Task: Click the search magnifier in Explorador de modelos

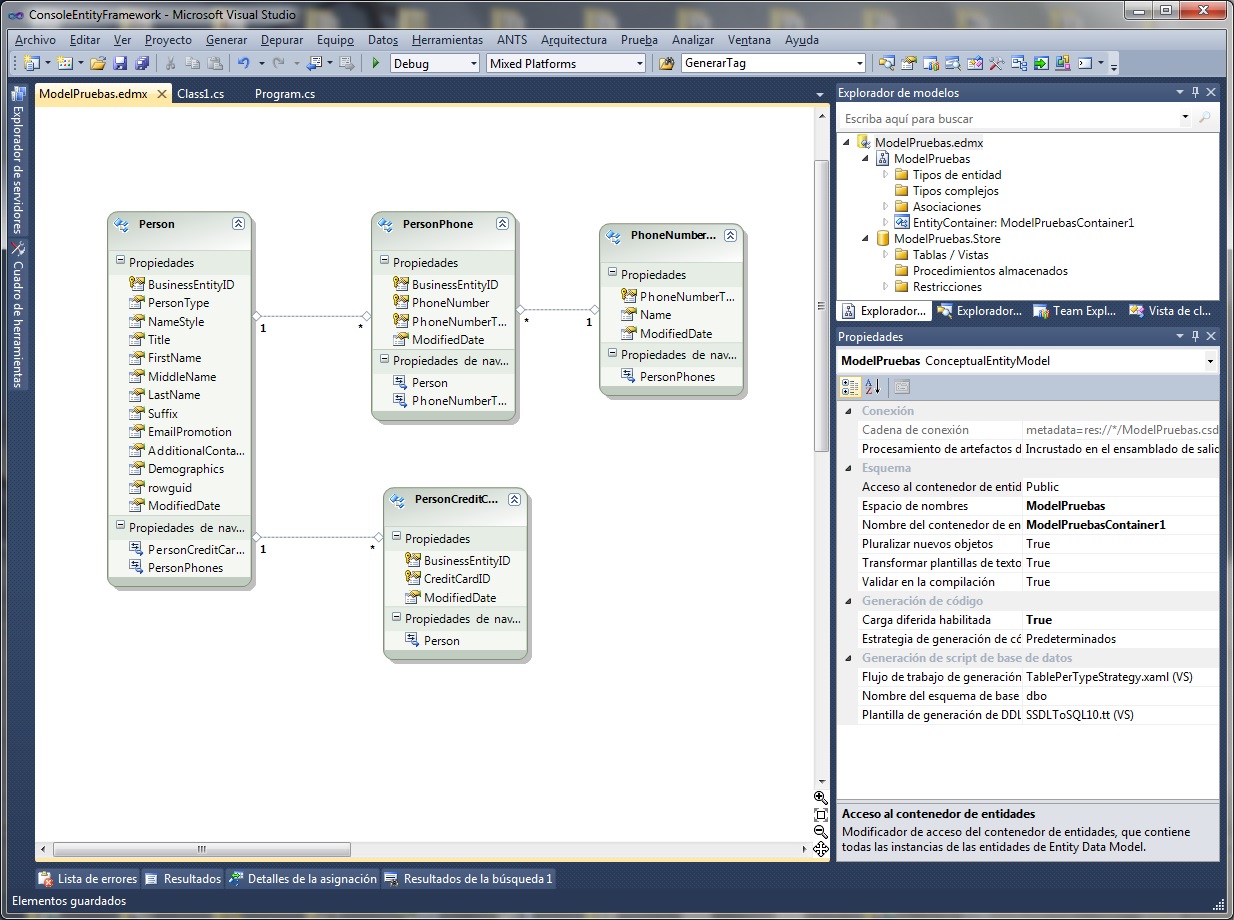Action: tap(1204, 118)
